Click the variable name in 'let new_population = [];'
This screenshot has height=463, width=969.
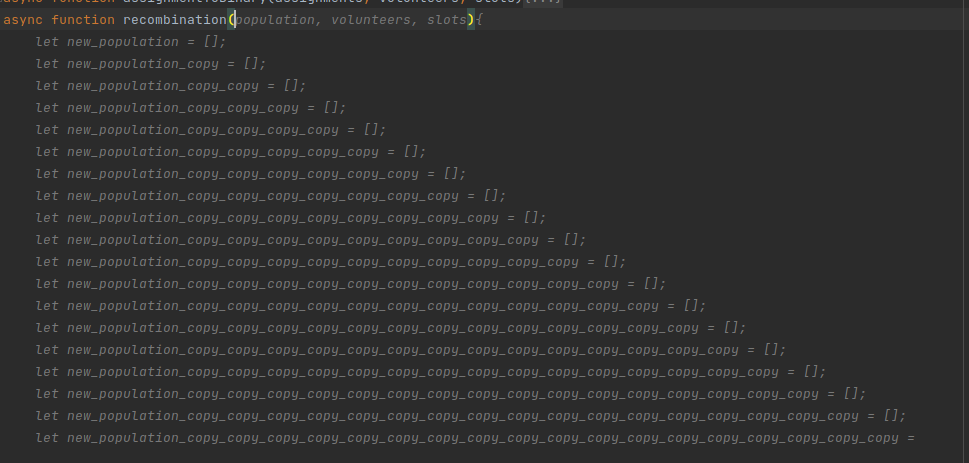click(123, 42)
